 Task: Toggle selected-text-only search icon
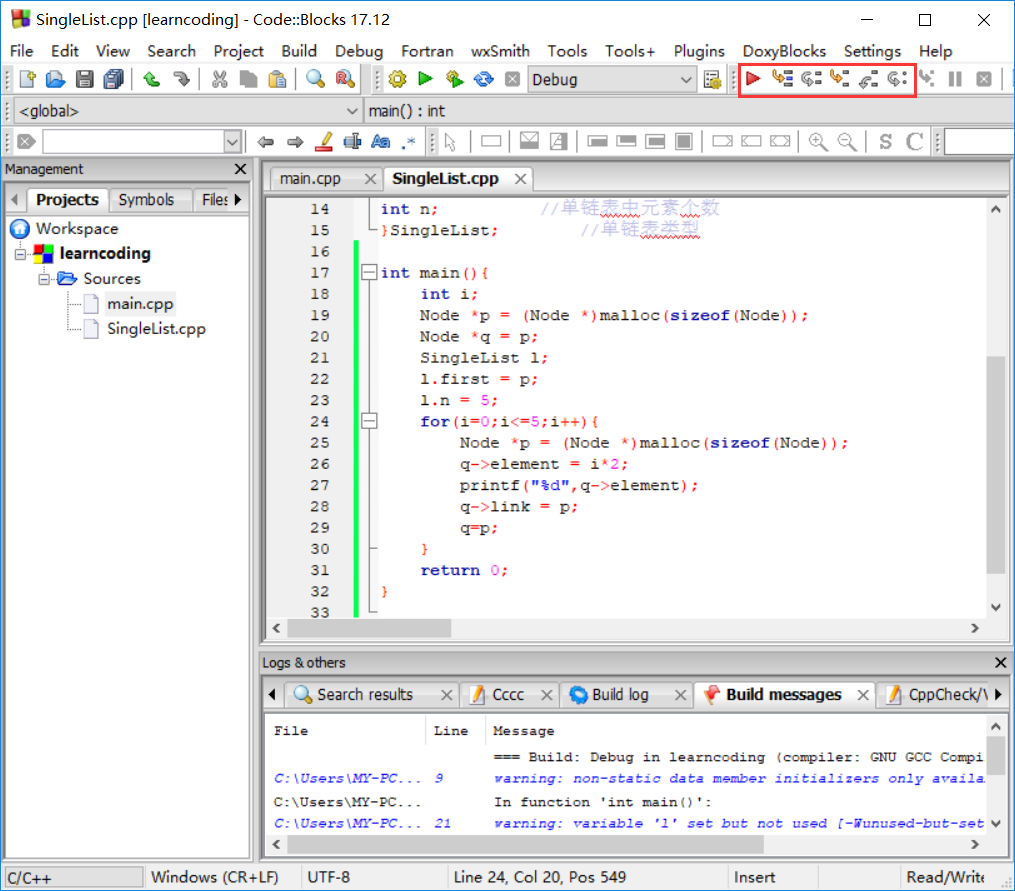click(352, 141)
